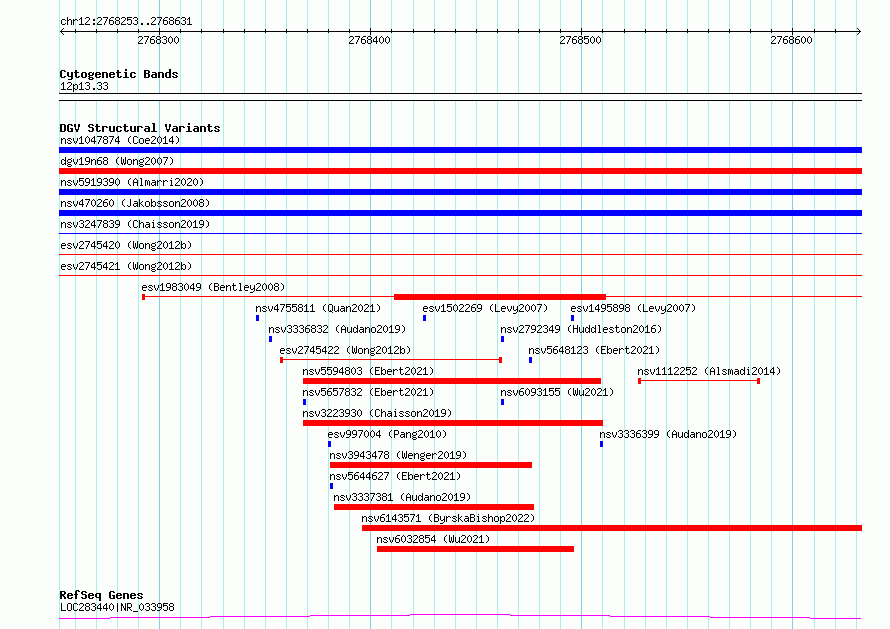This screenshot has height=629, width=890.
Task: Click nsv6093155 (Wu2021) label
Action: point(557,392)
